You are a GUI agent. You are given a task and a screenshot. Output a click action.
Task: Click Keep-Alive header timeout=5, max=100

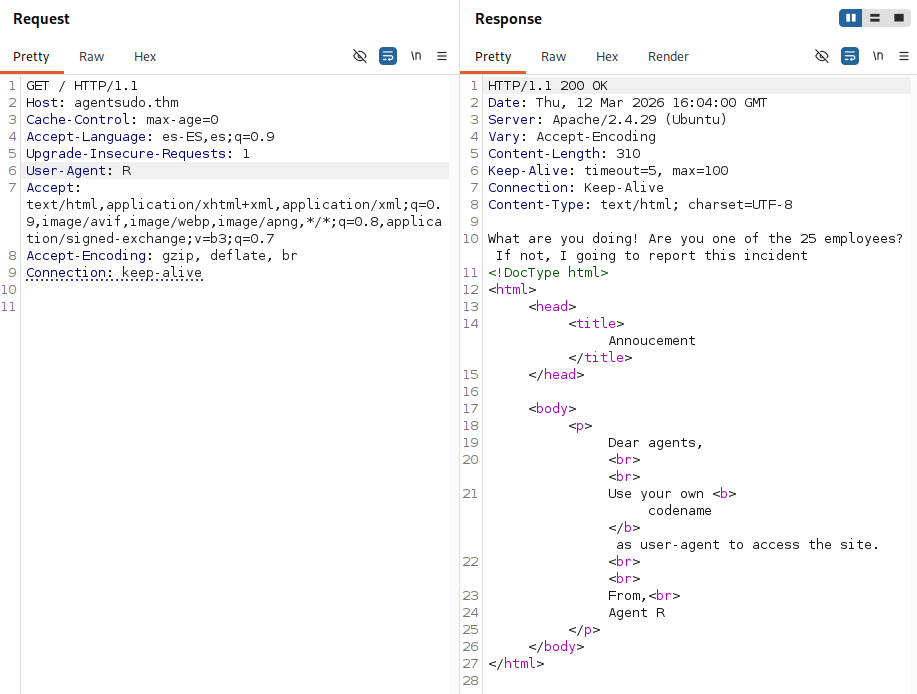pyautogui.click(x=608, y=171)
